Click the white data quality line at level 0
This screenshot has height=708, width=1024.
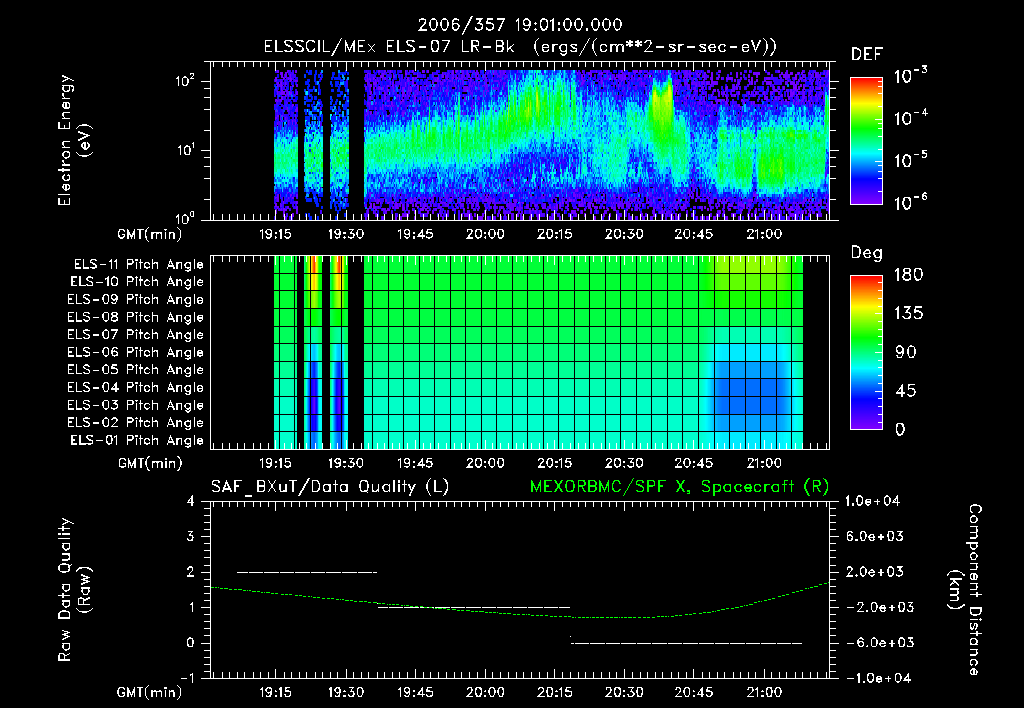(686, 643)
